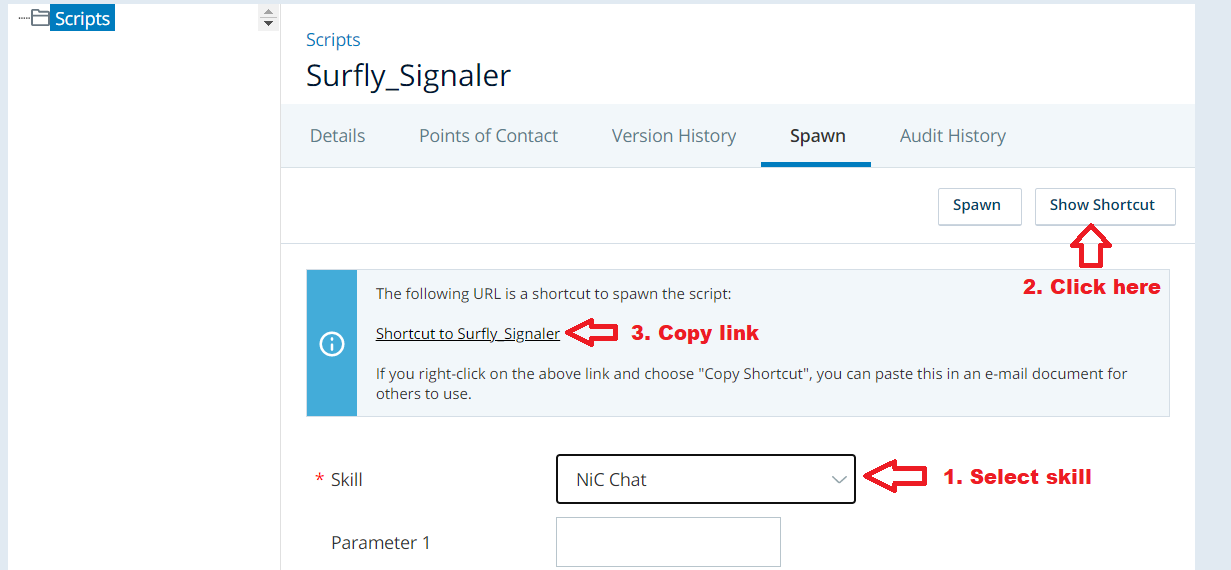Screen dimensions: 1231x570
Task: Click the Show Shortcut button
Action: [x=1104, y=206]
